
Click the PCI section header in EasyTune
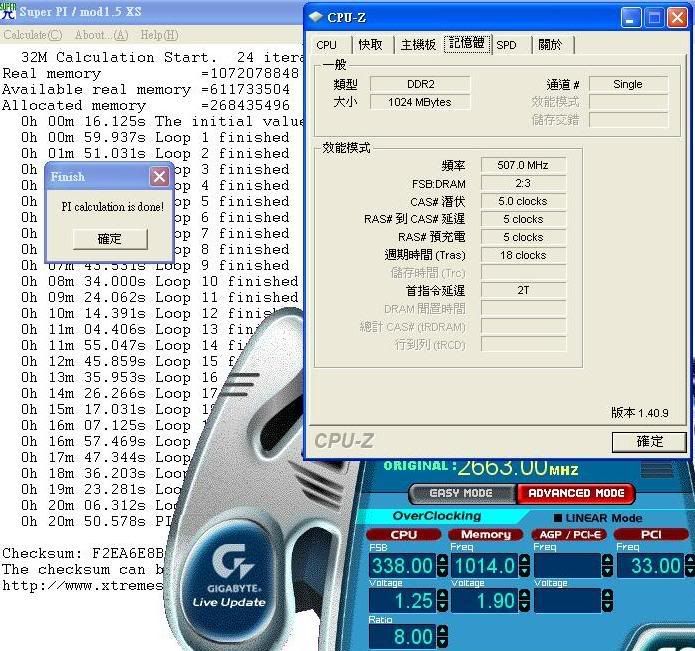pos(651,534)
